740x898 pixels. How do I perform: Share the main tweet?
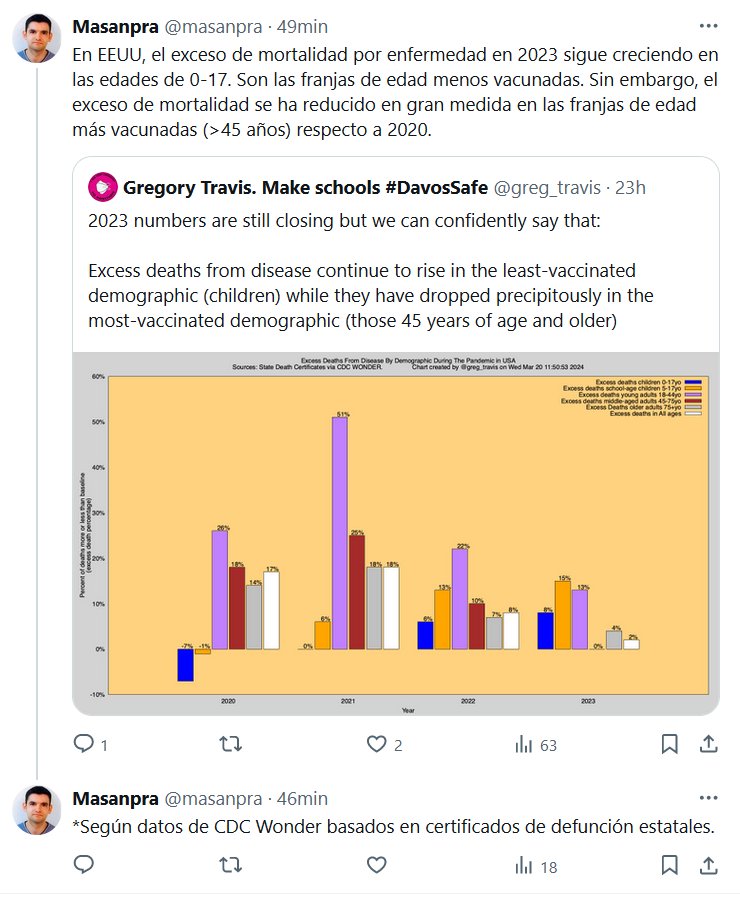pos(708,744)
